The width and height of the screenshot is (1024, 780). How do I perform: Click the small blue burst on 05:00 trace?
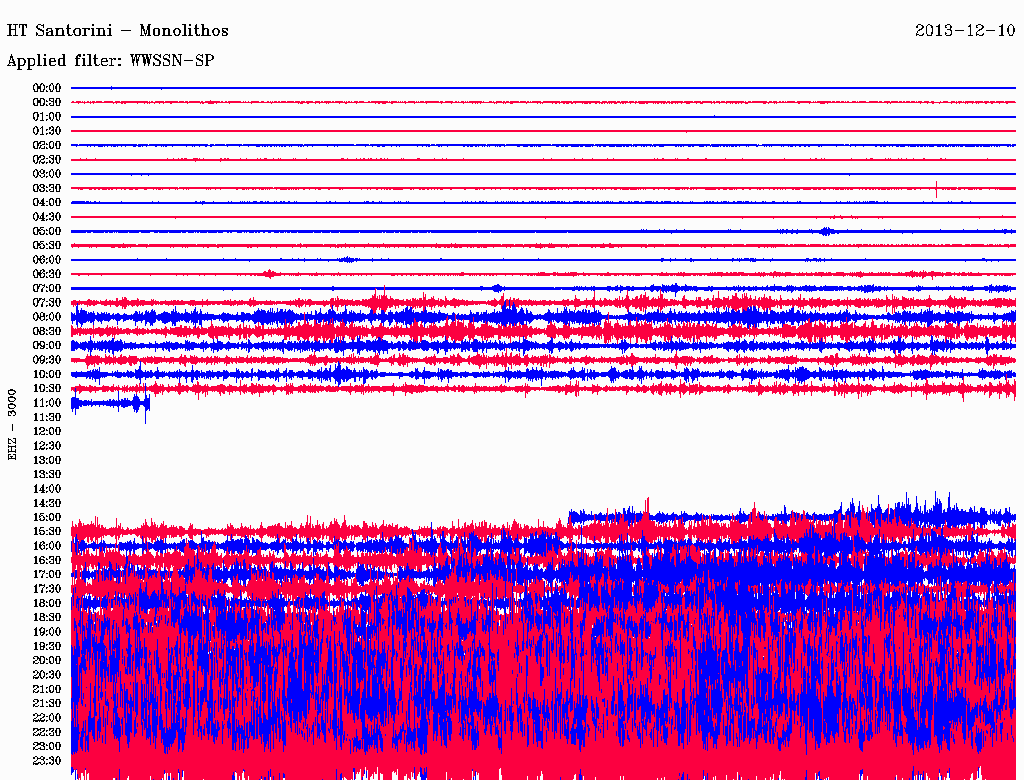pos(825,231)
